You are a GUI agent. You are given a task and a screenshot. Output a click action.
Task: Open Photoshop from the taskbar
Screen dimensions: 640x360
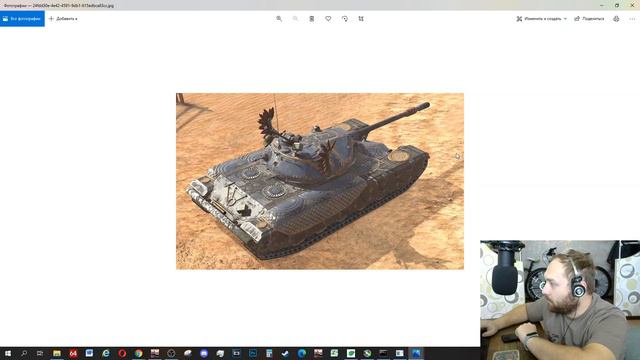coord(253,353)
